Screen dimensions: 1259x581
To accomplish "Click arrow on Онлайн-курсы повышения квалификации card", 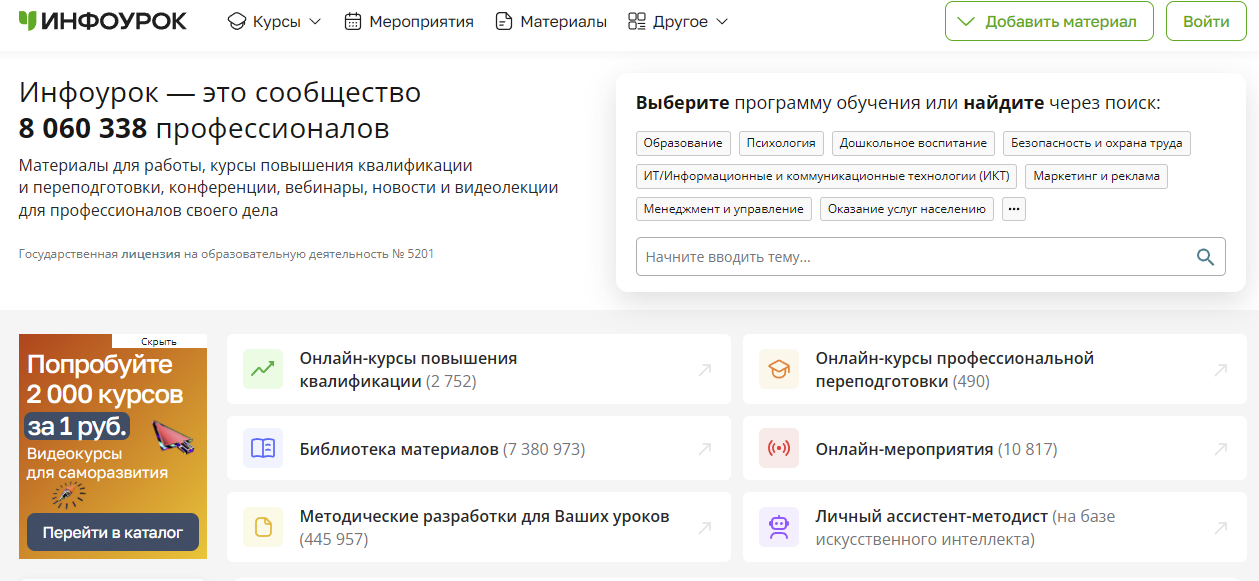I will [x=705, y=370].
